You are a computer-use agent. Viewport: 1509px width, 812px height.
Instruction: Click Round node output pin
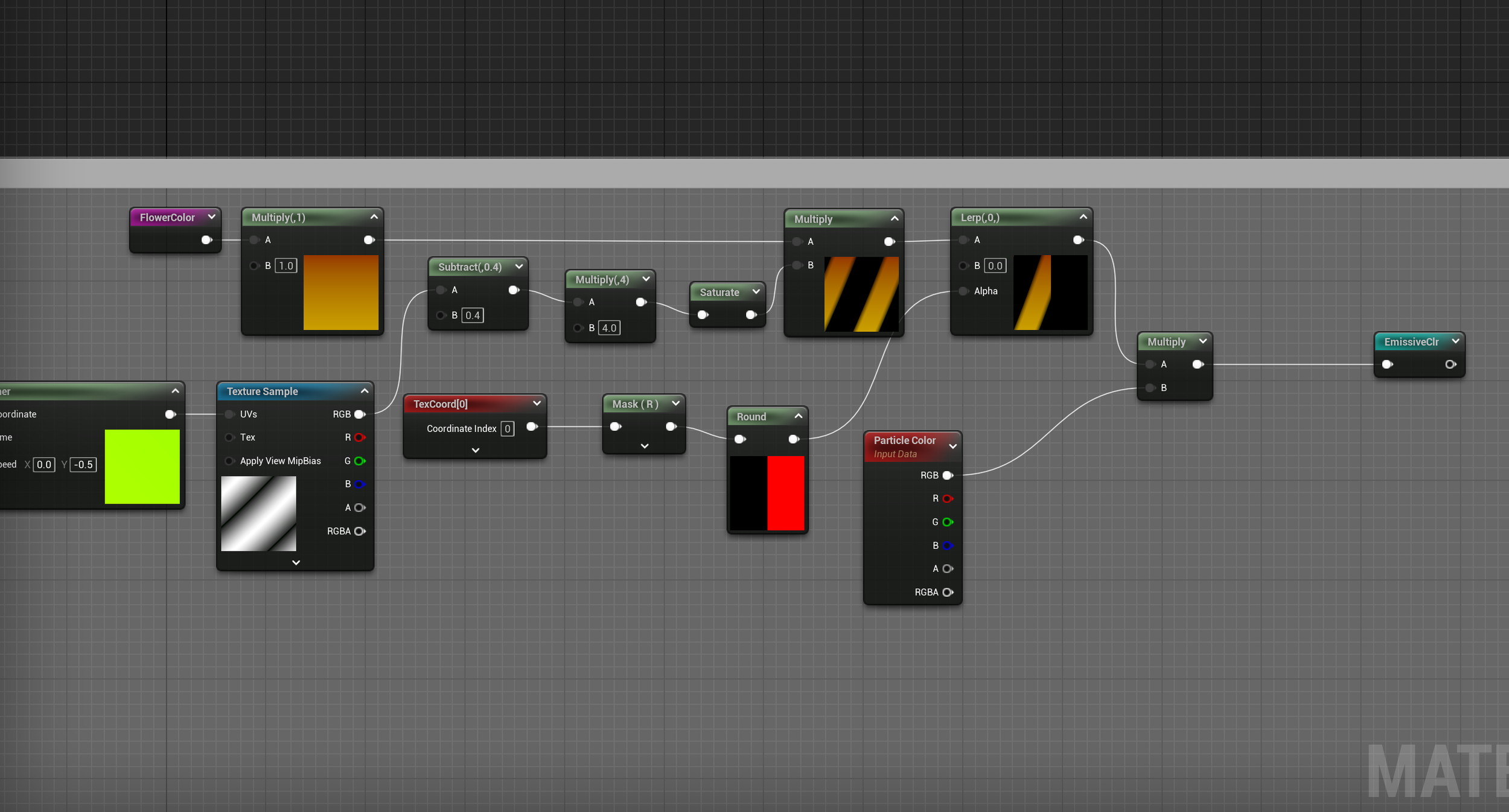click(x=794, y=439)
